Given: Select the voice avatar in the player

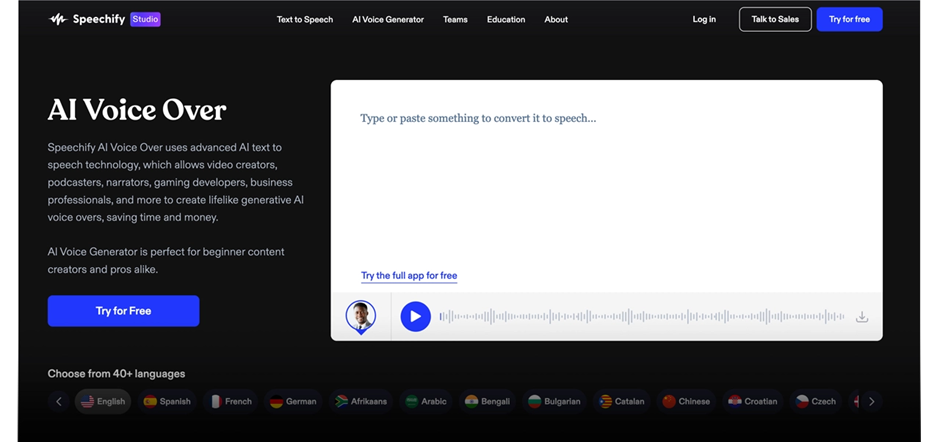Looking at the screenshot, I should tap(361, 317).
